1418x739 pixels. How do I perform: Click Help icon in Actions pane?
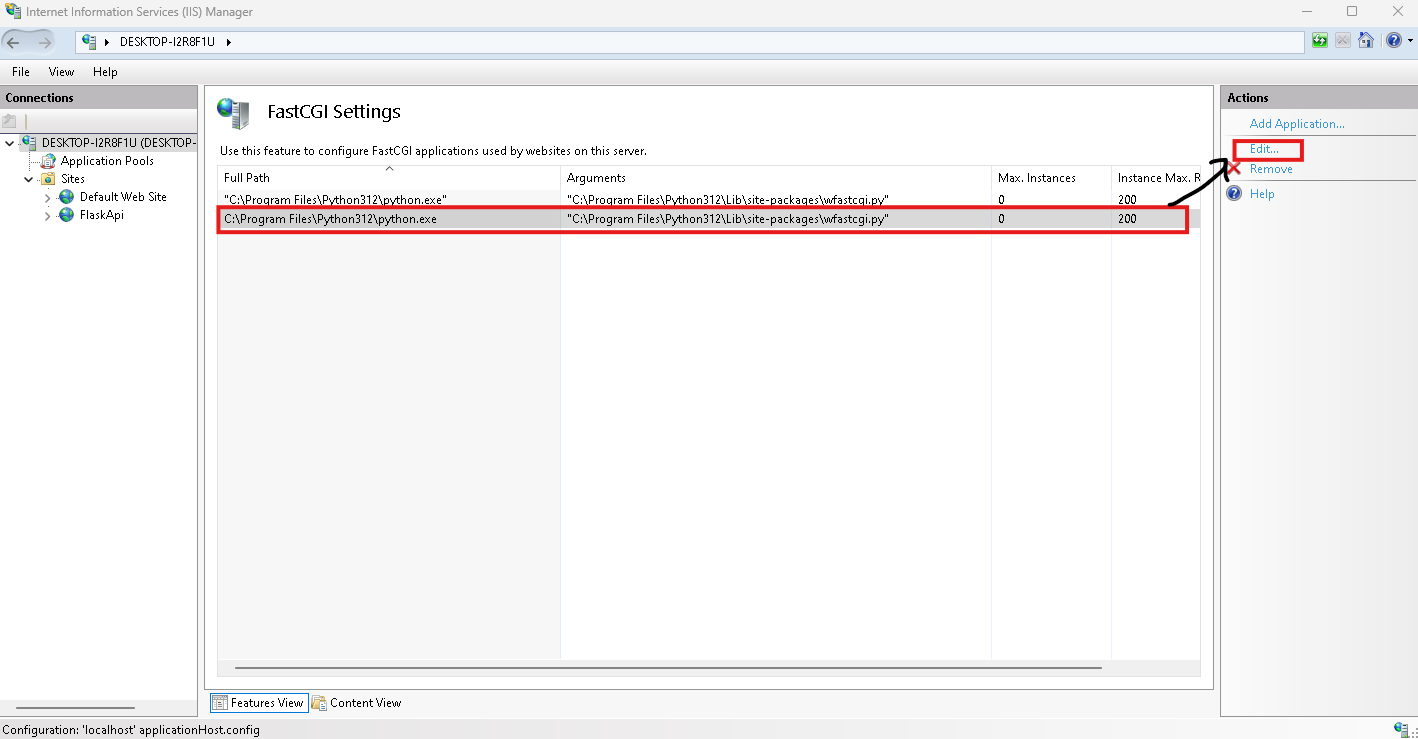(x=1234, y=194)
